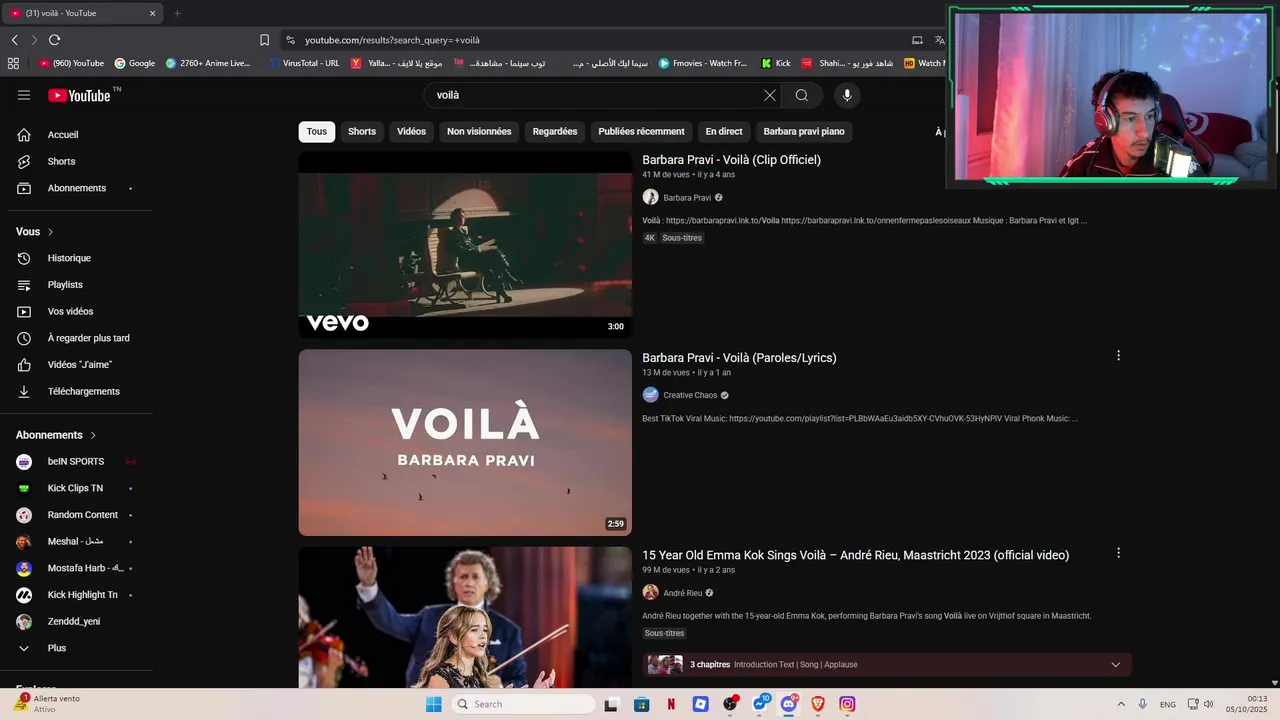Viewport: 1280px width, 720px height.
Task: Click inside the voilà search field
Action: click(595, 95)
